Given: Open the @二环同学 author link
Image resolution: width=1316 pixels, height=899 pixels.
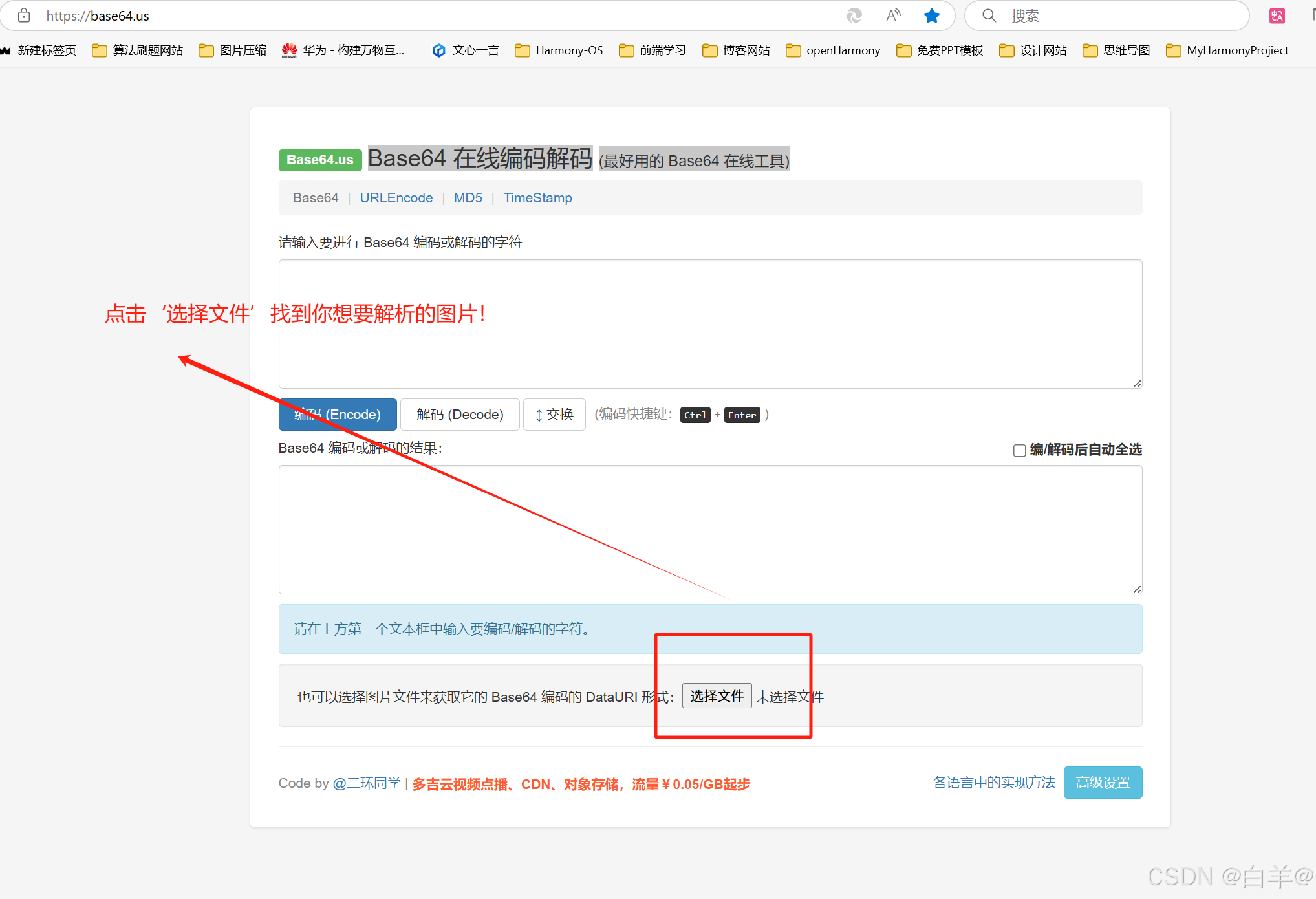Looking at the screenshot, I should [x=367, y=783].
